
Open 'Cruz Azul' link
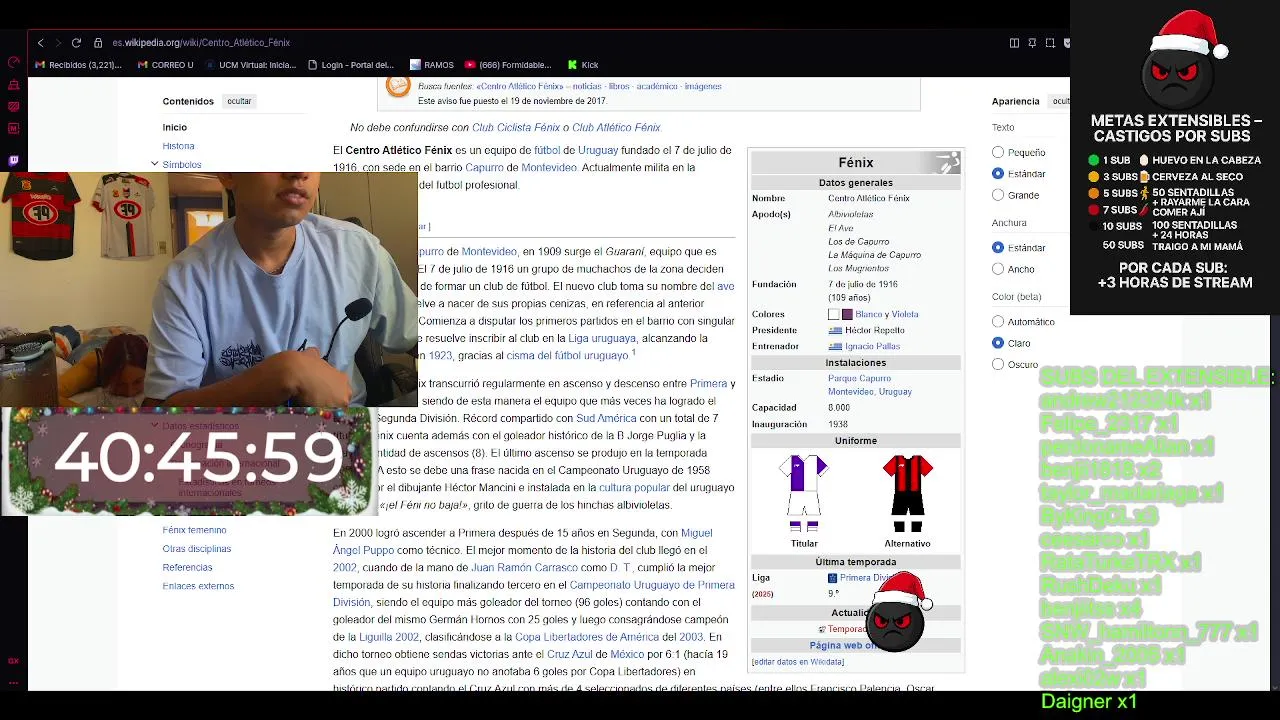(x=570, y=655)
